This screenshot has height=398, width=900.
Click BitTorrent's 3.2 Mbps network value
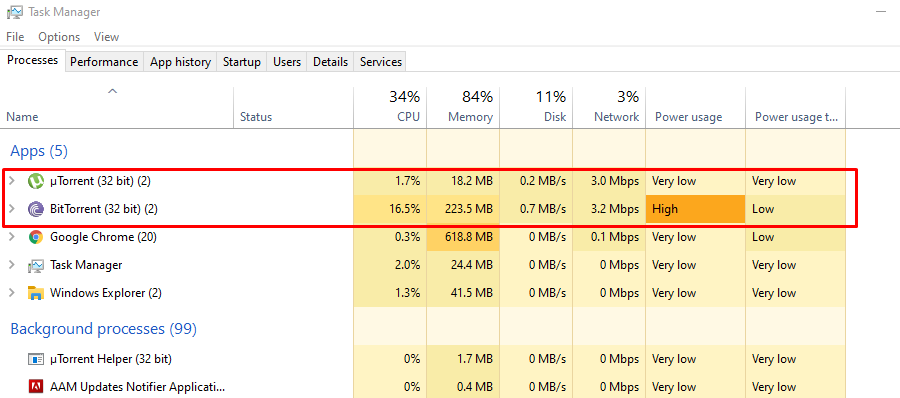[615, 209]
